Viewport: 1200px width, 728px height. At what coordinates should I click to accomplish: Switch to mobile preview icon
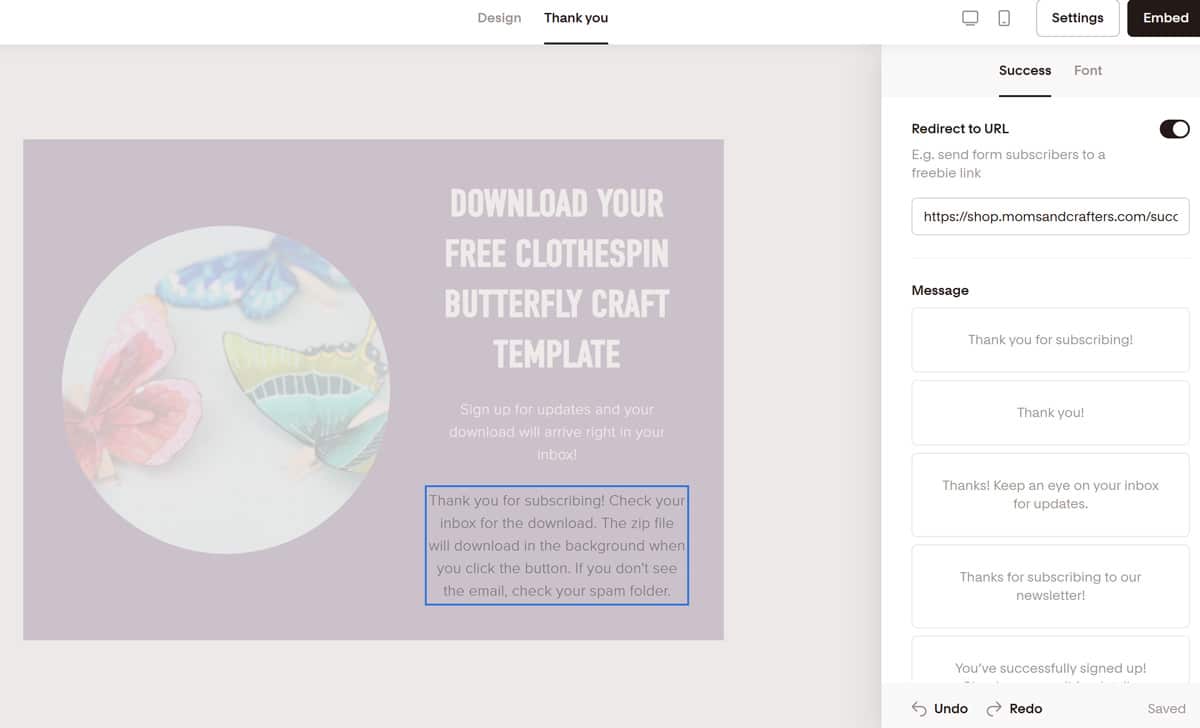point(1004,18)
